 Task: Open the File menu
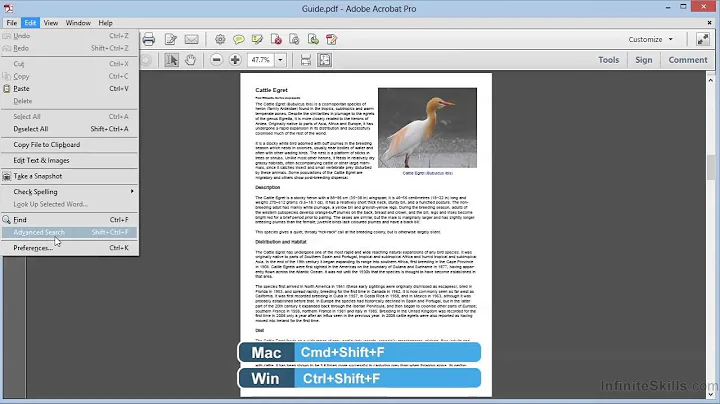tap(11, 23)
